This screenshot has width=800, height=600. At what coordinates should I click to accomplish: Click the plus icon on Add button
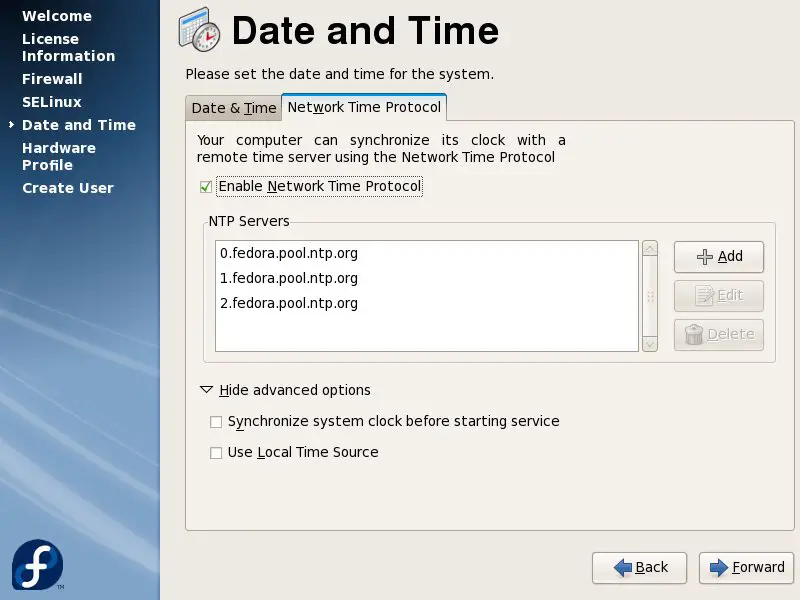(x=705, y=257)
